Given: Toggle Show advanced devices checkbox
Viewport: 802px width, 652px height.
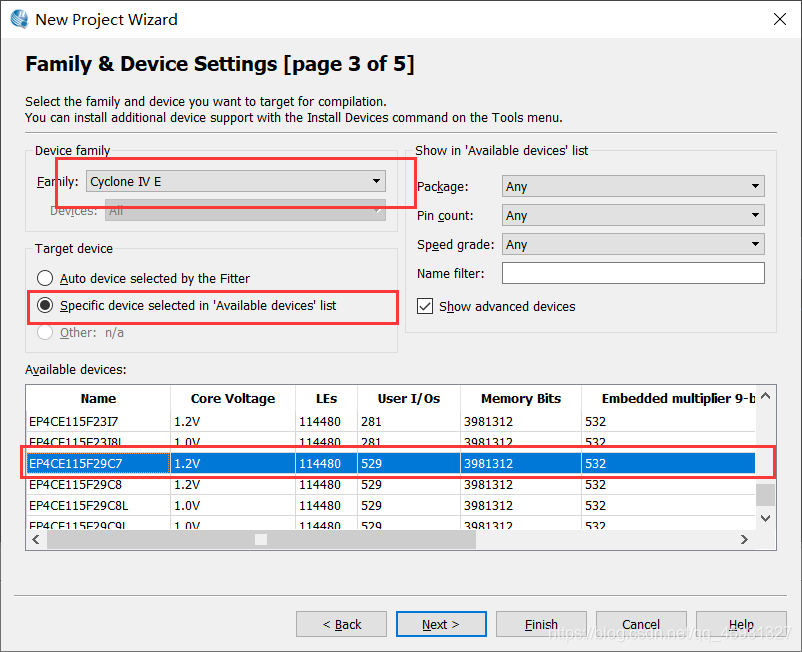Looking at the screenshot, I should pos(425,306).
